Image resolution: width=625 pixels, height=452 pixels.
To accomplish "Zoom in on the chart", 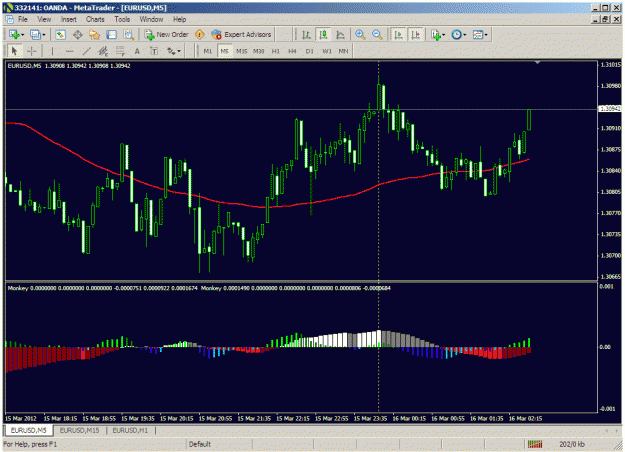I will 360,35.
